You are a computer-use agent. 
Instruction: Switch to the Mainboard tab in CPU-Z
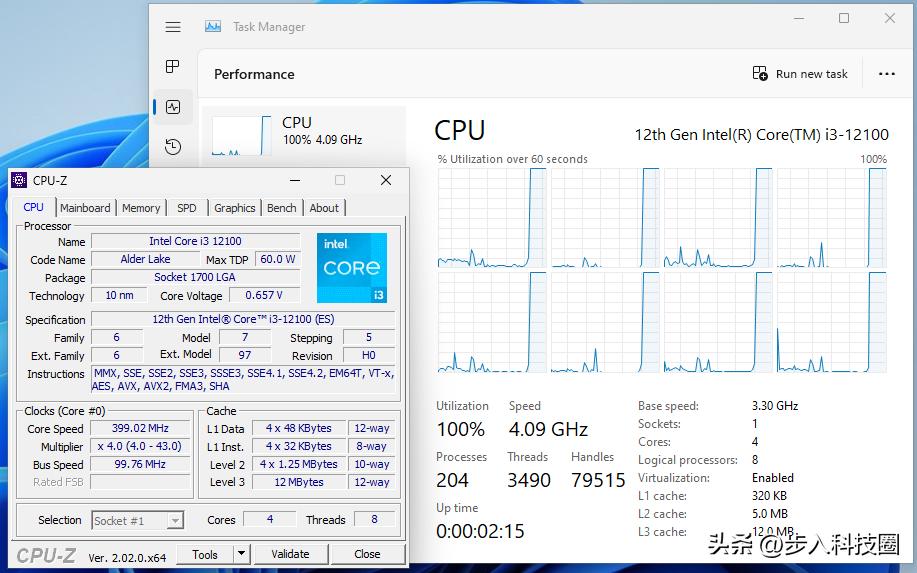tap(85, 208)
